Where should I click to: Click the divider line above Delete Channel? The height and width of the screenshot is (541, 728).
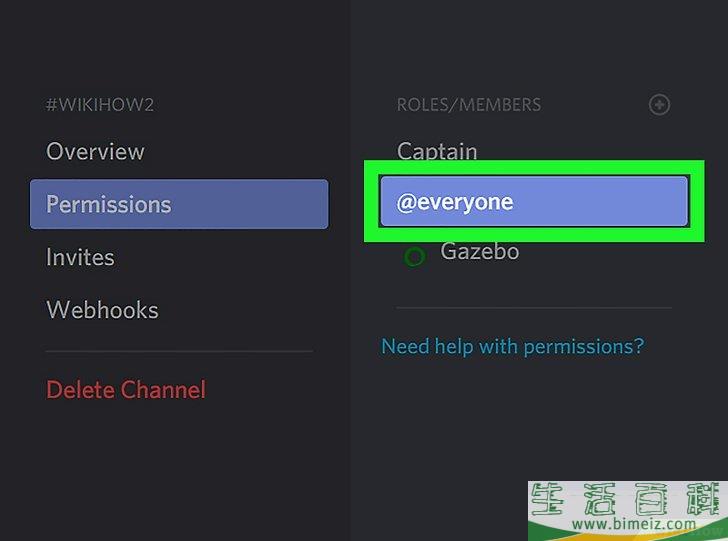pos(179,351)
